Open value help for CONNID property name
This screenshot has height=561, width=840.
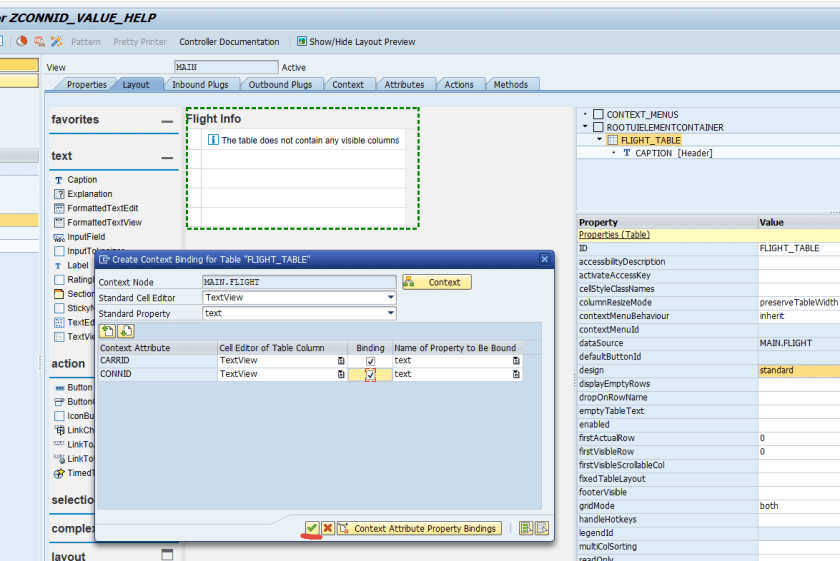516,374
